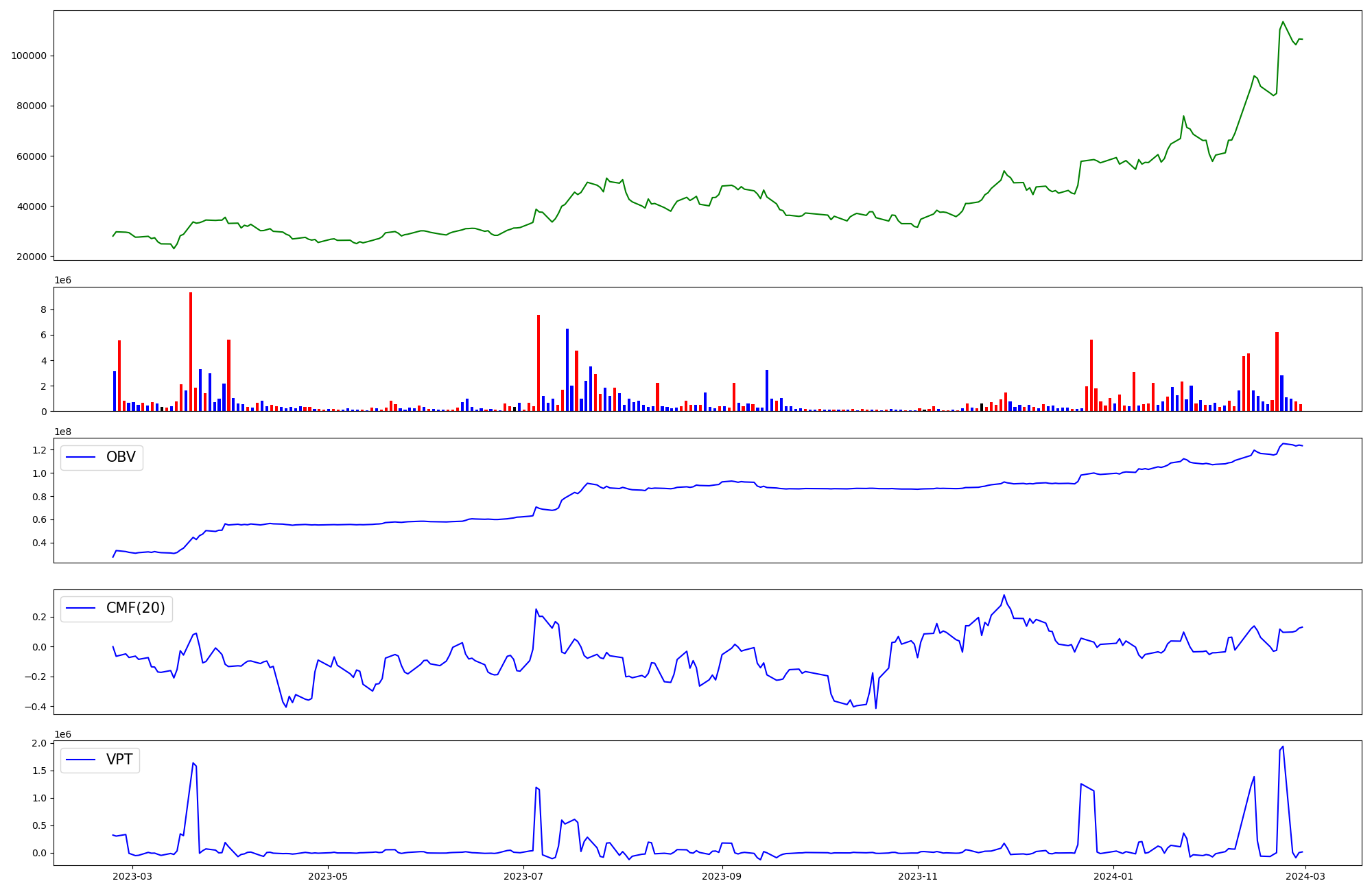The width and height of the screenshot is (1372, 892).
Task: Click the tallest blue volume bar in July 2023
Action: tap(567, 369)
